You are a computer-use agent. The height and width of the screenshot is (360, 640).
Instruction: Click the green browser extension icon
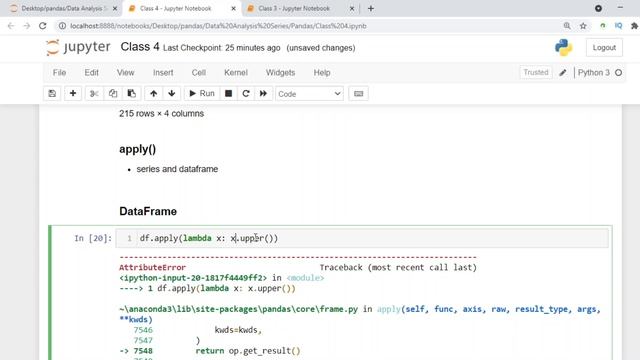point(602,26)
